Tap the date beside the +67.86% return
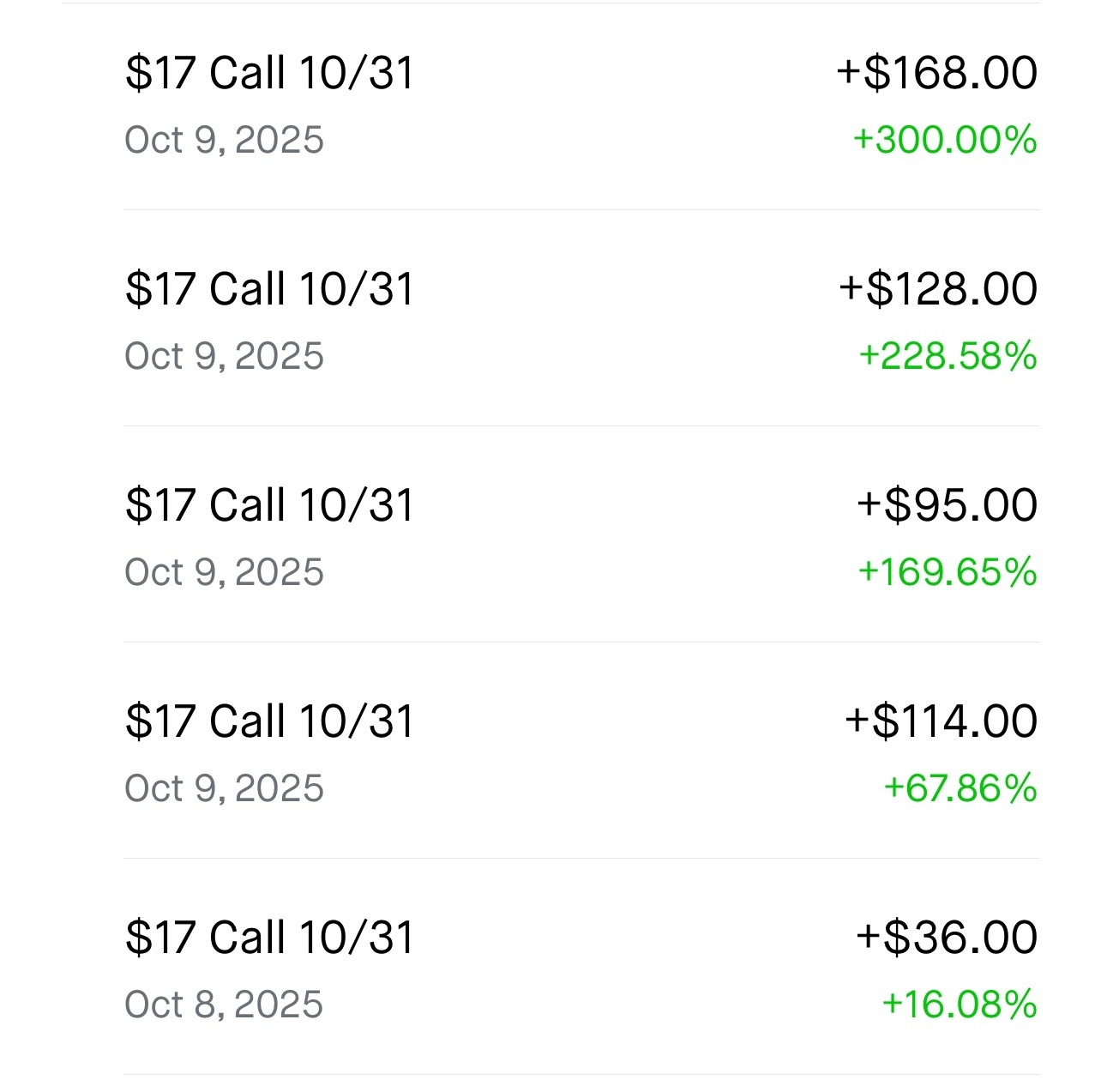The image size is (1101, 1092). [x=224, y=788]
